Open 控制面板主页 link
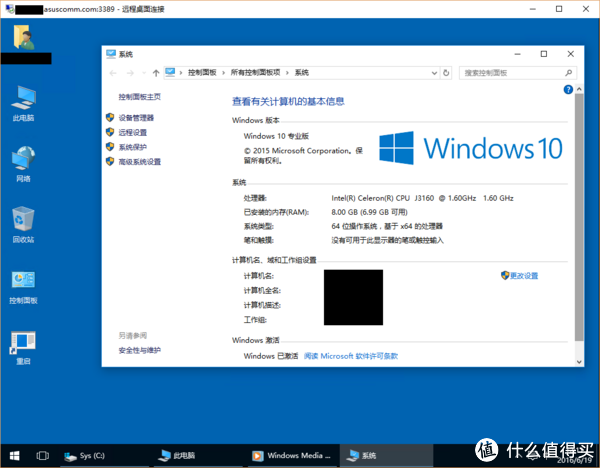The image size is (600, 468). pyautogui.click(x=139, y=97)
